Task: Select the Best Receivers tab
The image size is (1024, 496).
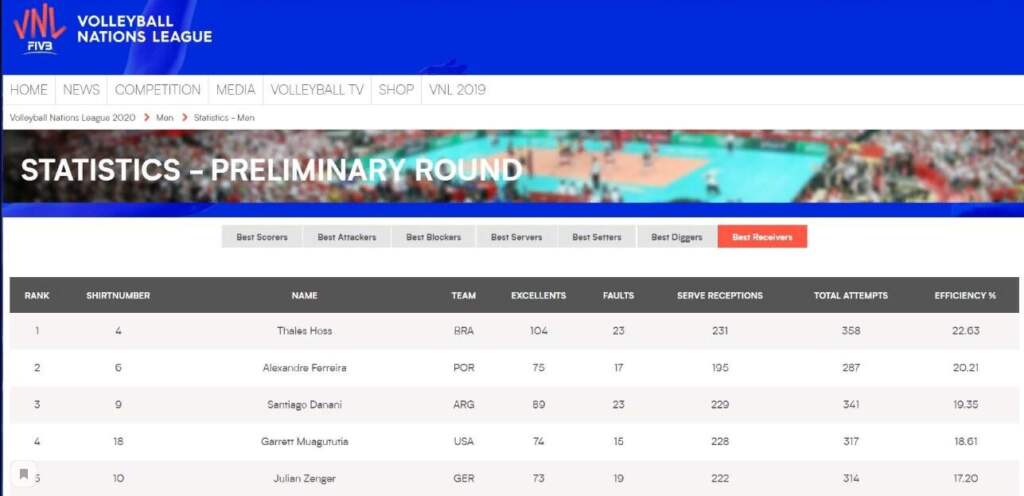Action: click(761, 237)
